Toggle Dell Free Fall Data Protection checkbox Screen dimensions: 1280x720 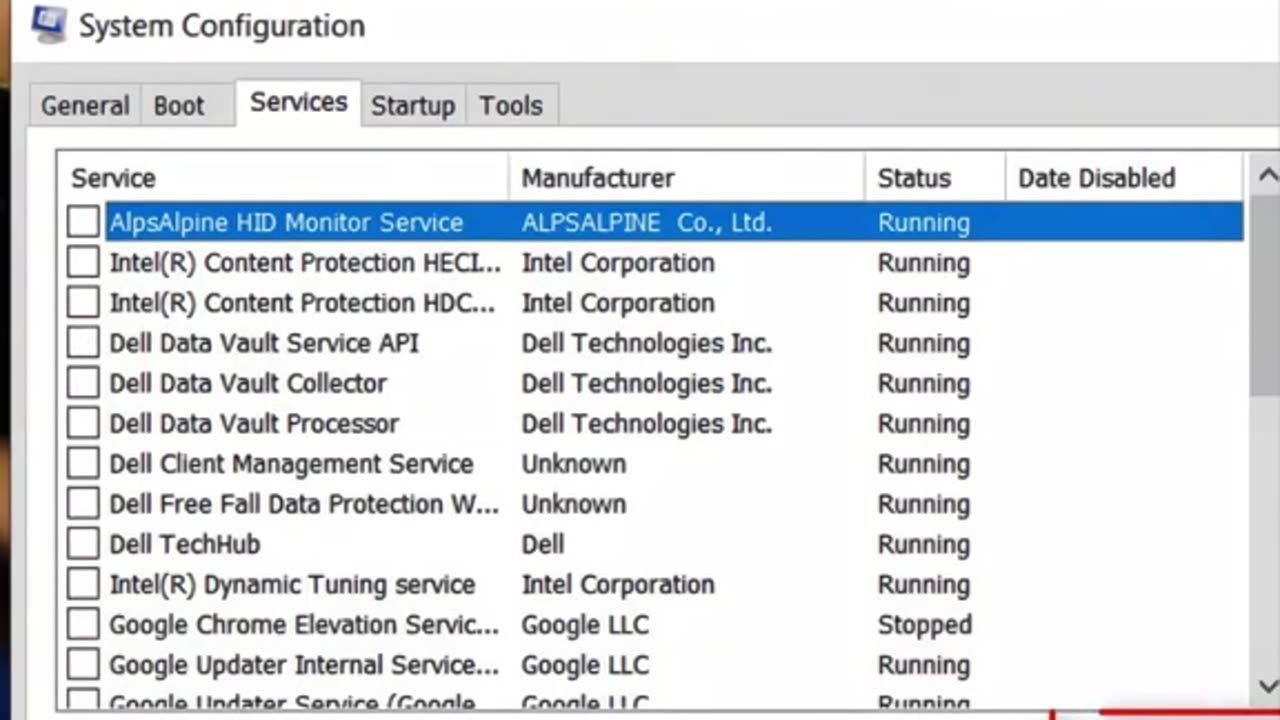point(83,504)
